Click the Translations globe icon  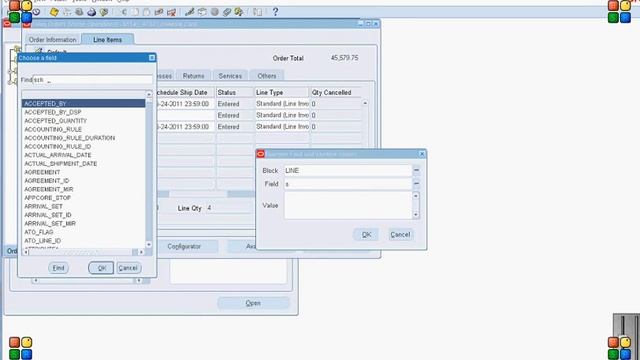[x=215, y=12]
